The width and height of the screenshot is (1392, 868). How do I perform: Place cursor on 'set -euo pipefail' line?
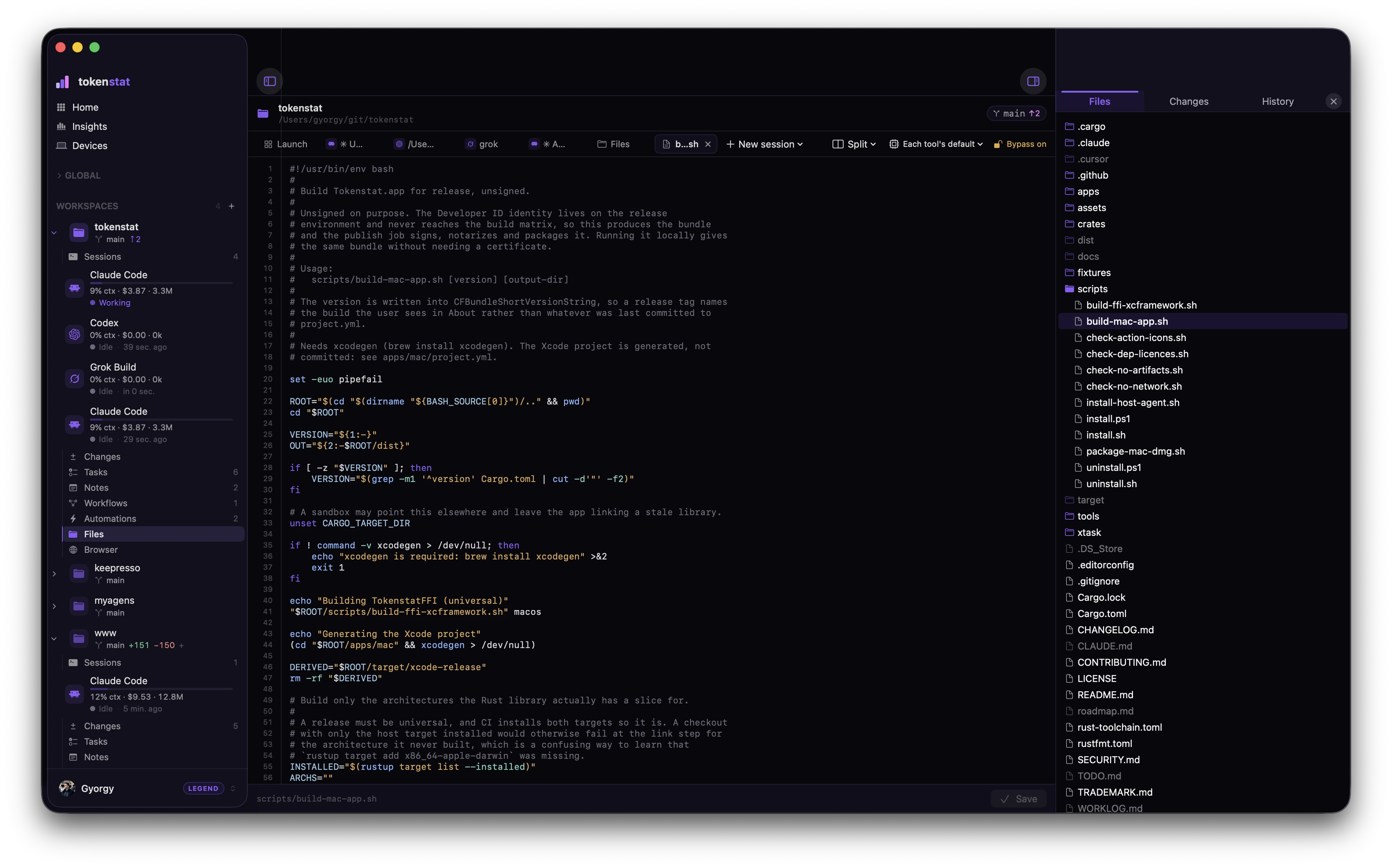point(336,379)
